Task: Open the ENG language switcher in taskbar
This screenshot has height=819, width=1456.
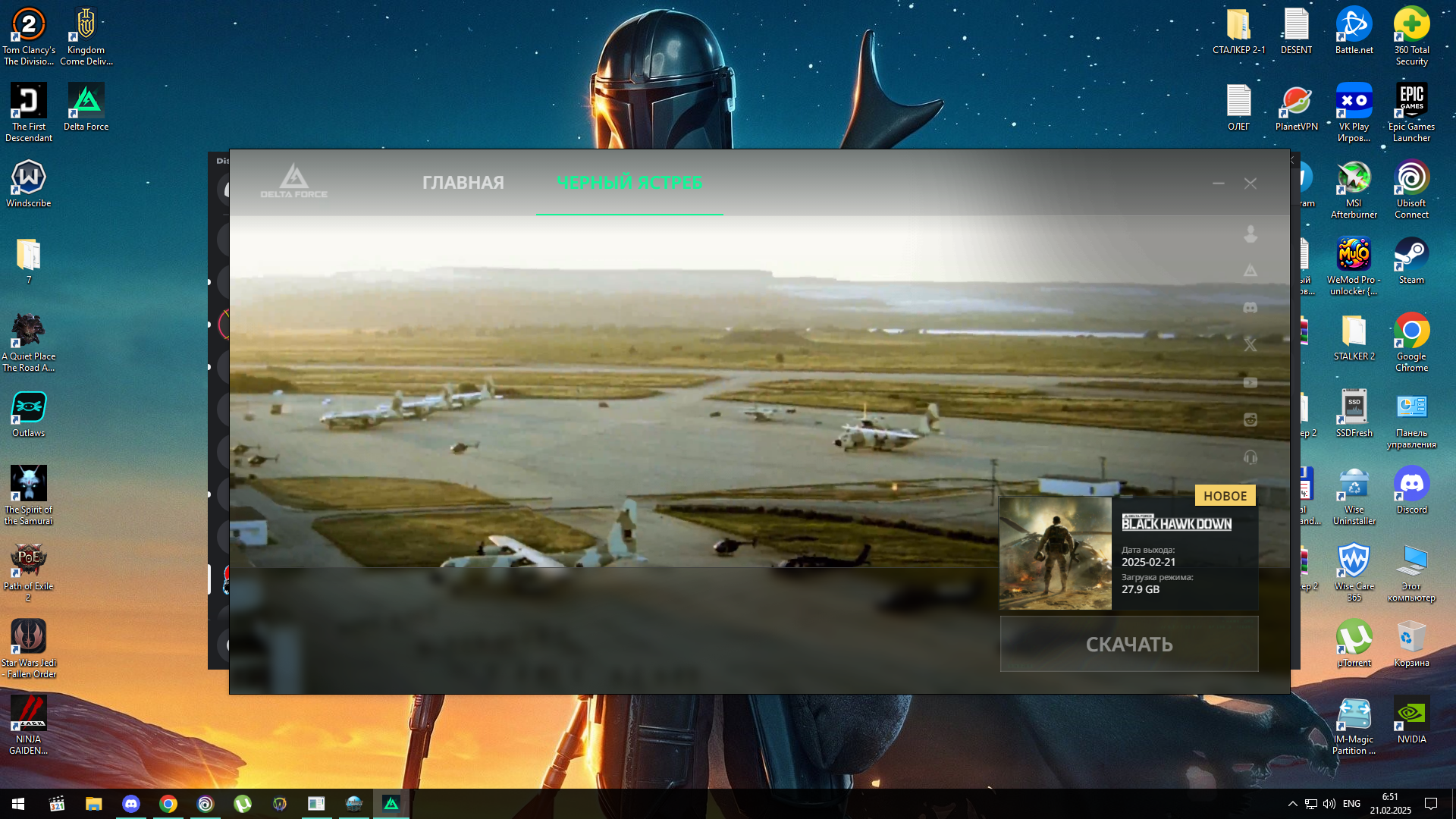Action: (1351, 804)
